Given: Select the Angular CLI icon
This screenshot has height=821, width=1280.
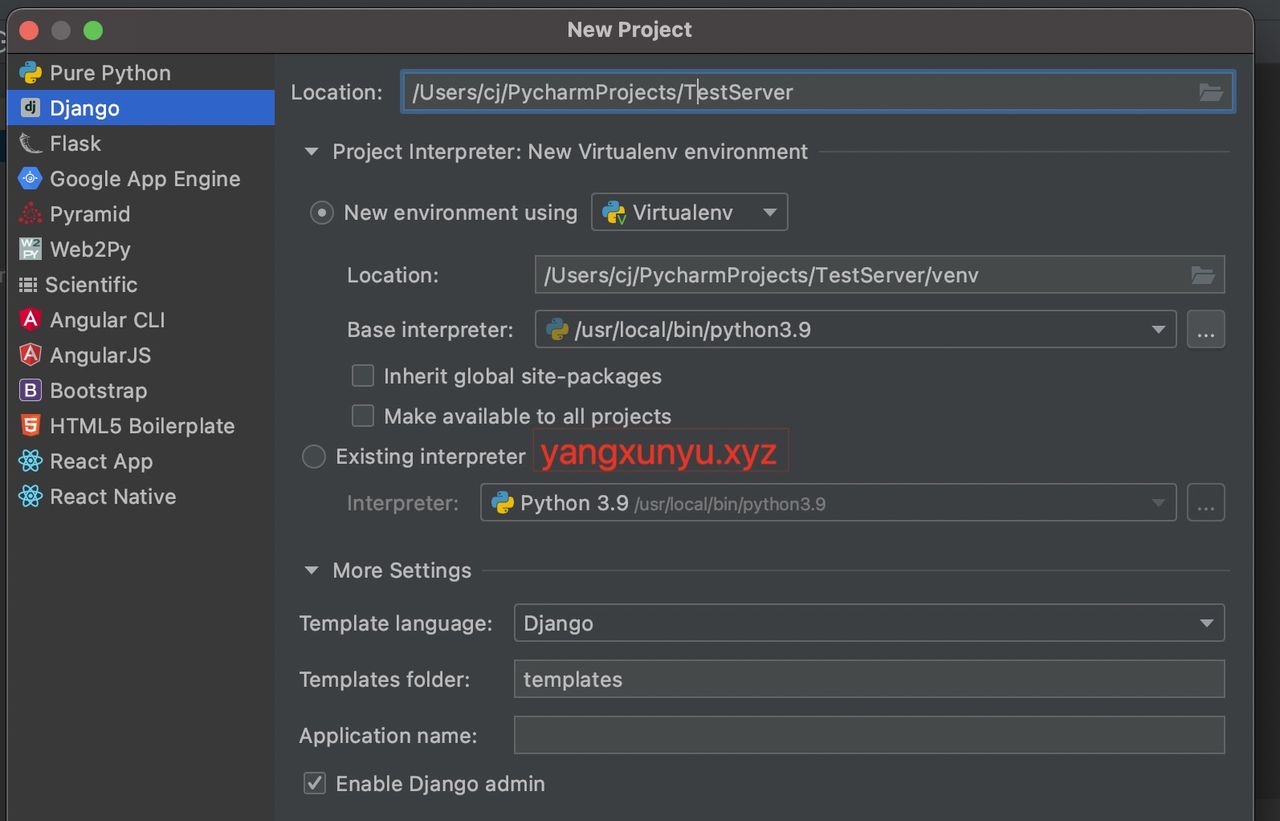Looking at the screenshot, I should pos(31,320).
